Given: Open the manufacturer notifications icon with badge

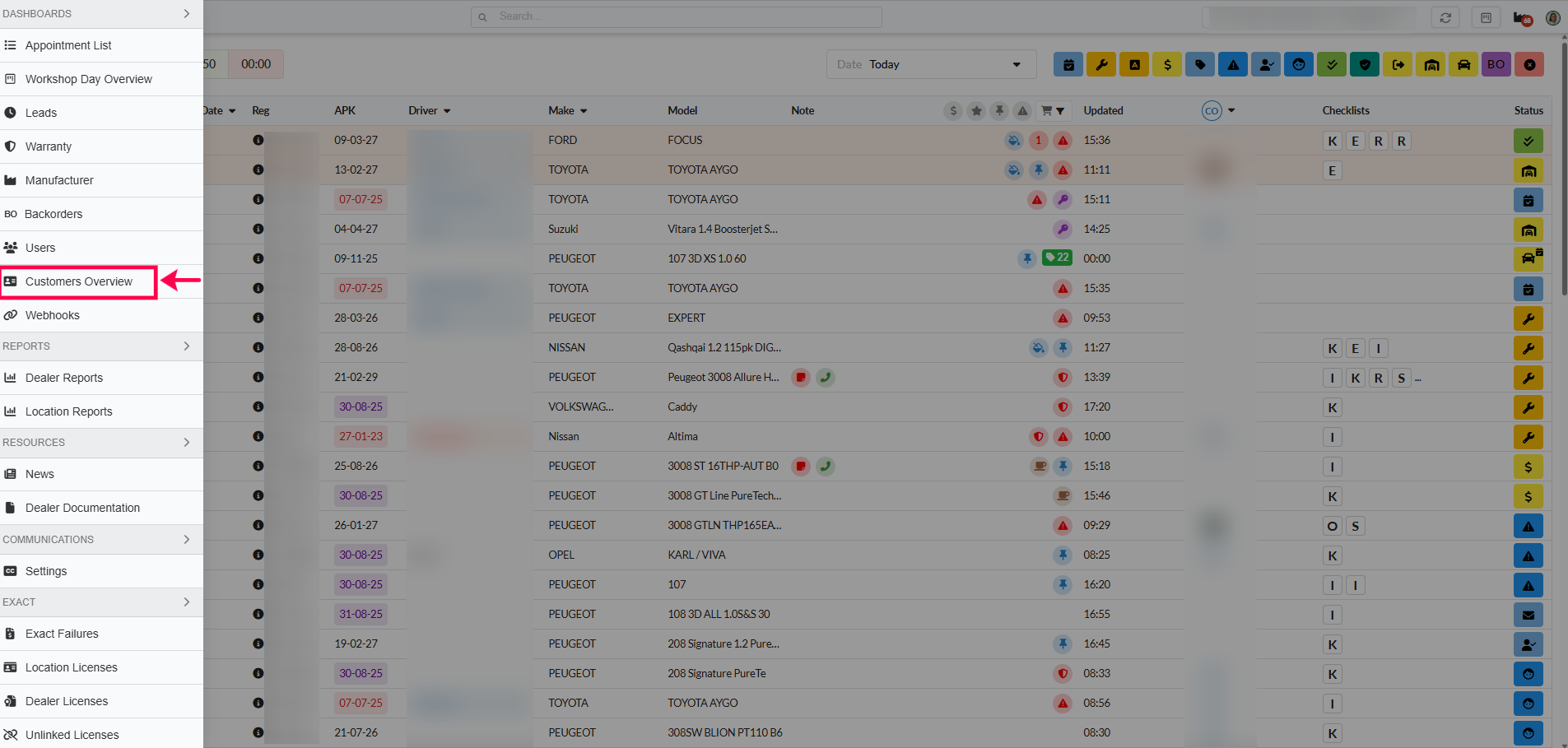Looking at the screenshot, I should (x=1522, y=18).
